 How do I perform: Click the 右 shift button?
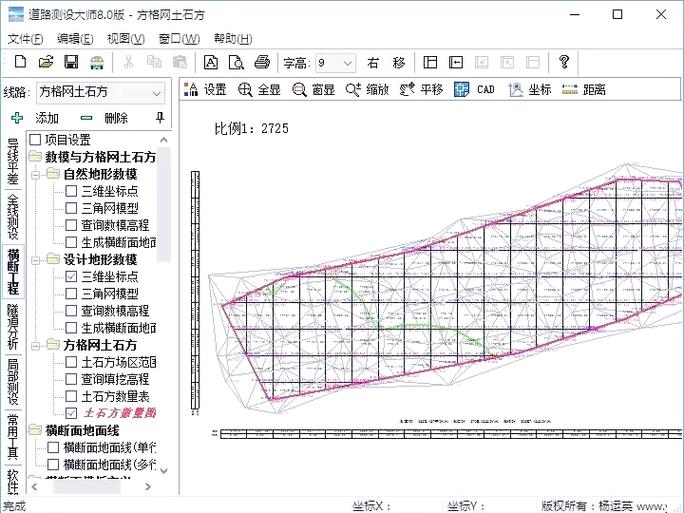pyautogui.click(x=373, y=63)
